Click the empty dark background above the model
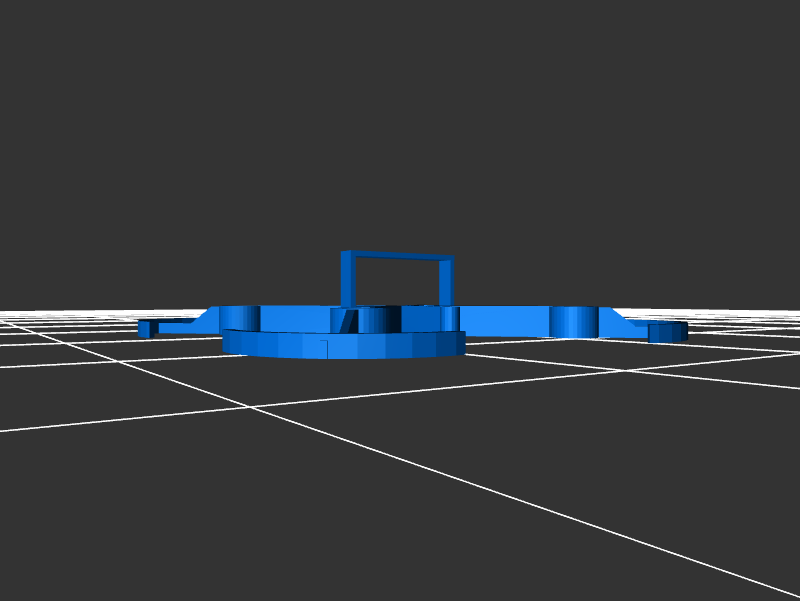The width and height of the screenshot is (800, 601). 400,120
